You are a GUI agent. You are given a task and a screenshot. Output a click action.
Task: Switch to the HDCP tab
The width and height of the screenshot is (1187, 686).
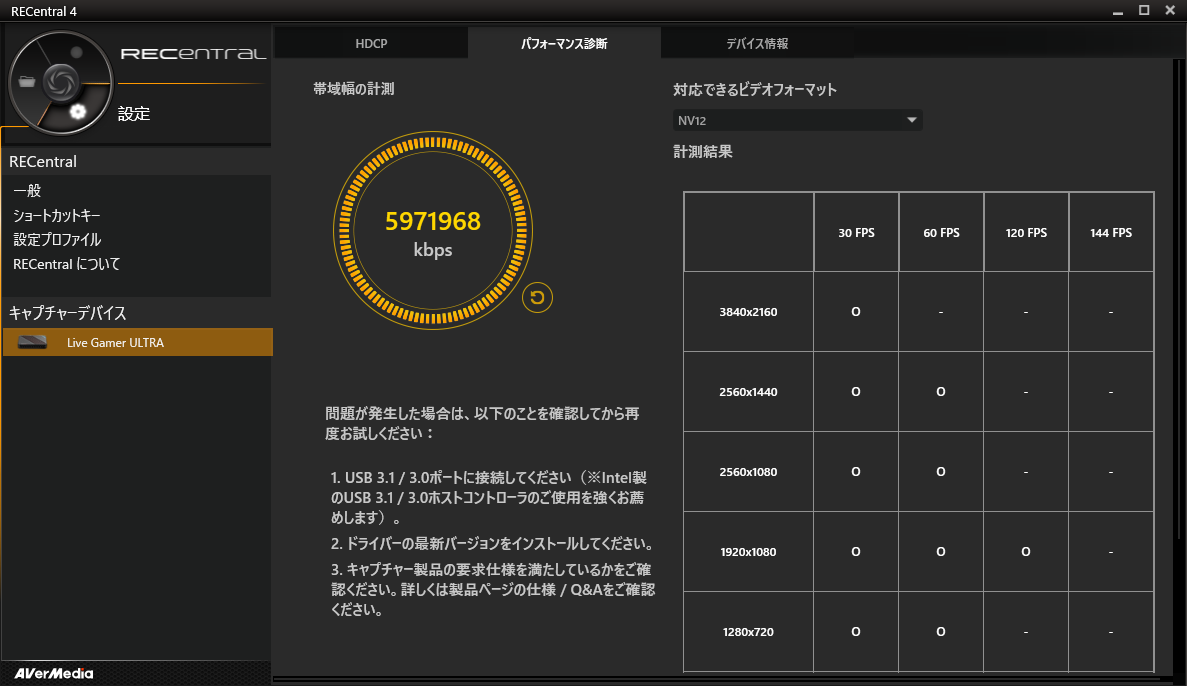pyautogui.click(x=371, y=43)
